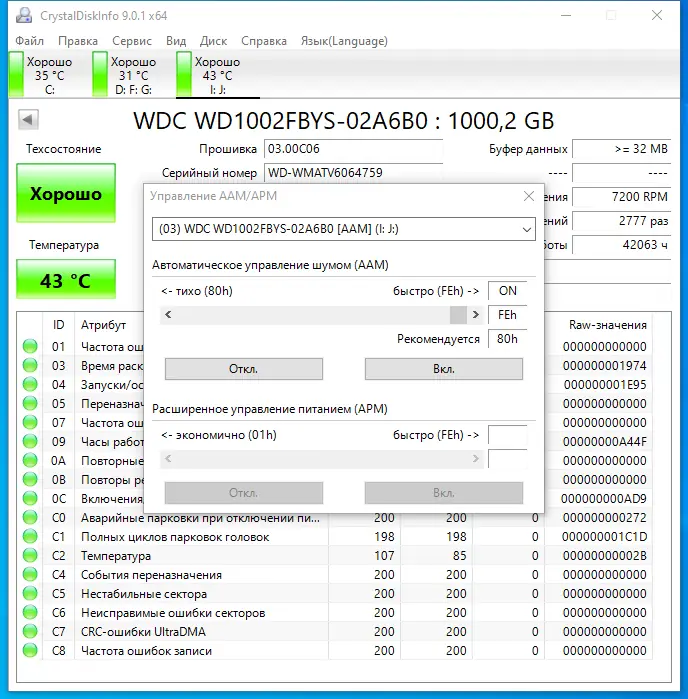
Task: Click the buffer size field >= 32 MB
Action: point(622,149)
